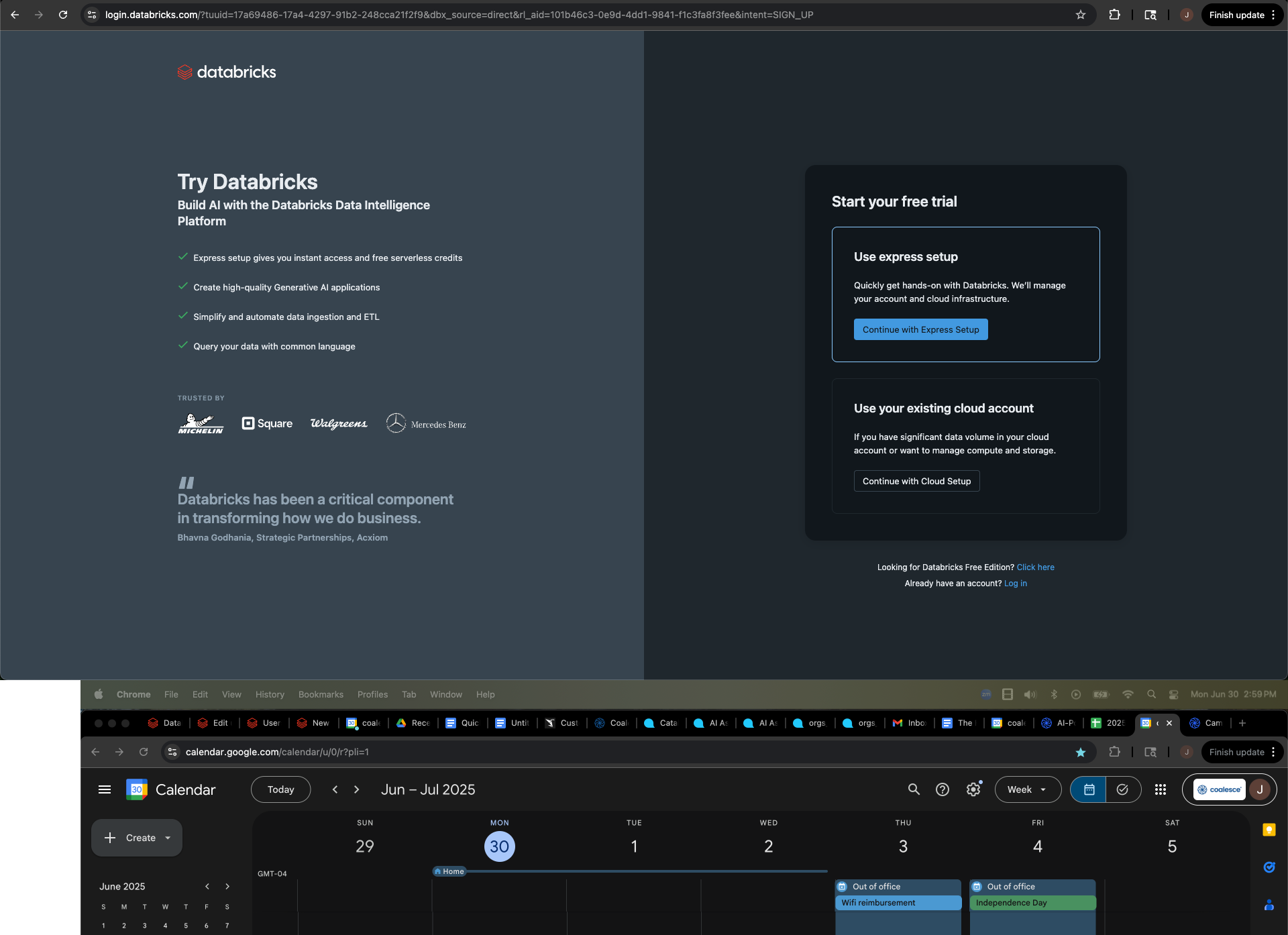View site information icon for login.databricks.com
Screen dimensions: 1288x935
point(93,15)
